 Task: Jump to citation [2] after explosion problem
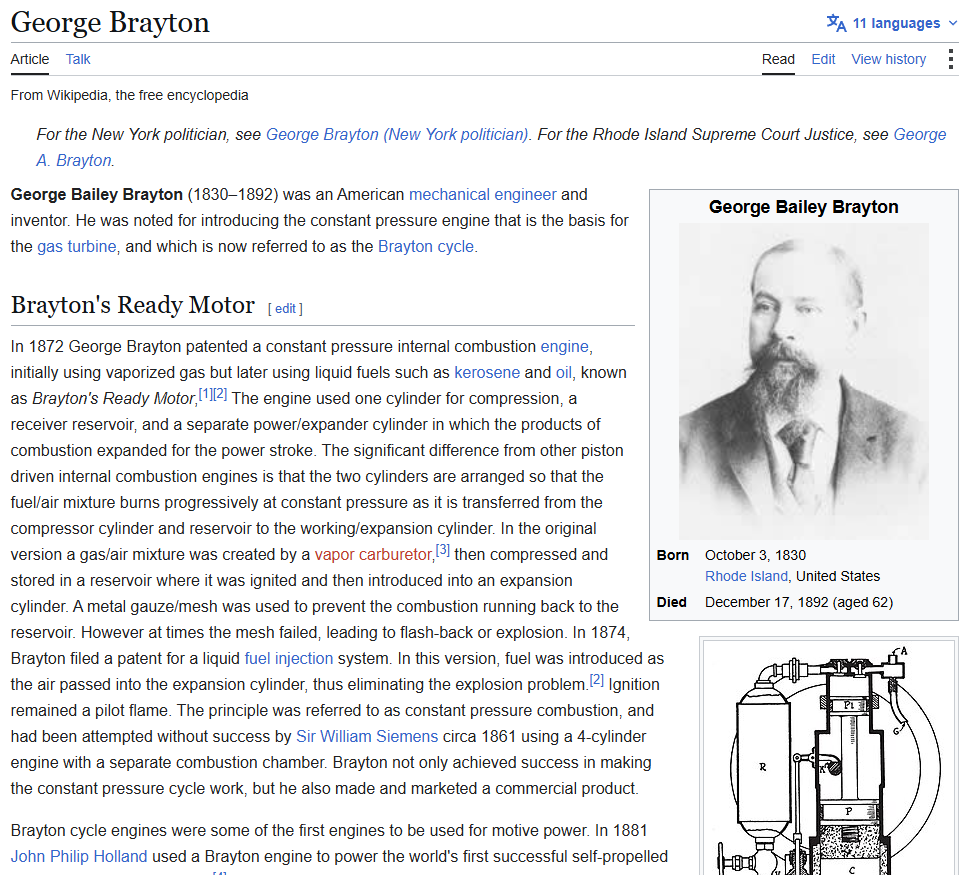click(x=596, y=680)
